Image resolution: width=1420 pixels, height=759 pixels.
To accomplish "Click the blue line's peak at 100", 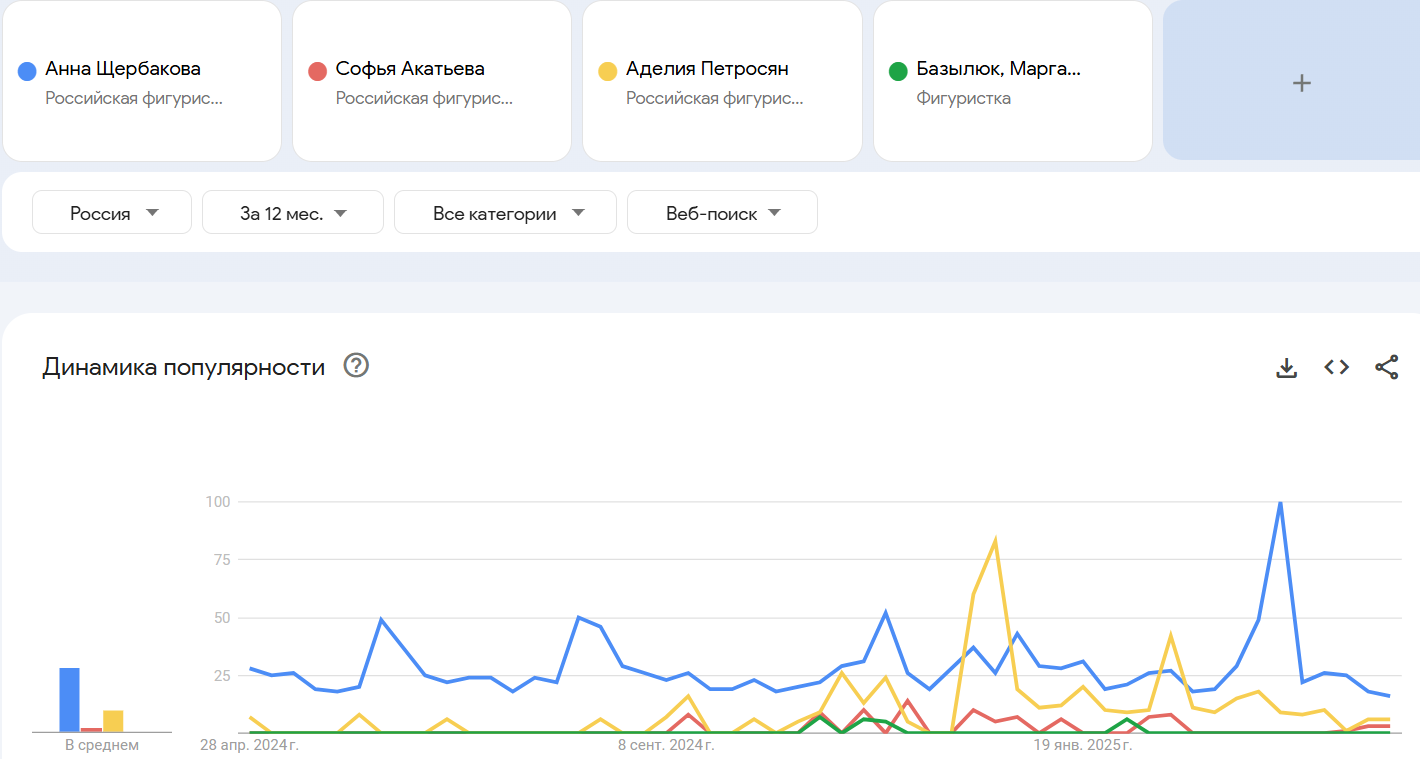I will (1280, 503).
